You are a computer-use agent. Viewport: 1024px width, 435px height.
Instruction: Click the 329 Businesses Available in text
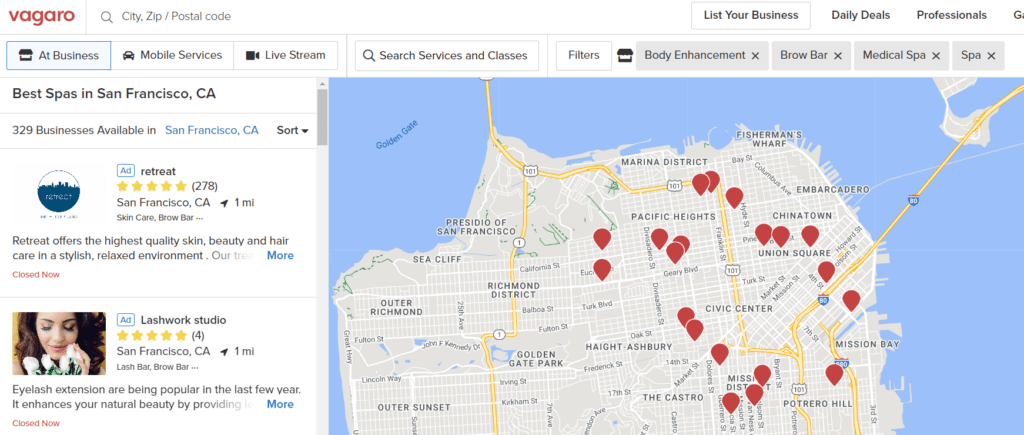(84, 130)
